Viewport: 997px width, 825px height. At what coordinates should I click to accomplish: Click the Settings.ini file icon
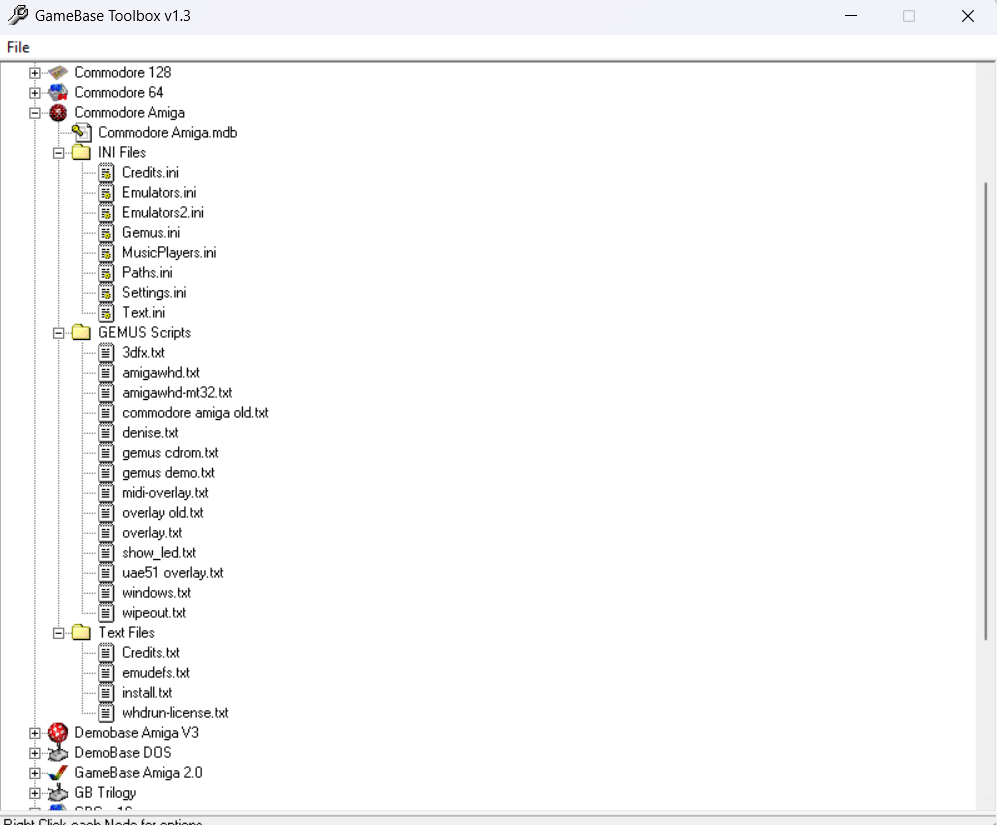click(106, 293)
